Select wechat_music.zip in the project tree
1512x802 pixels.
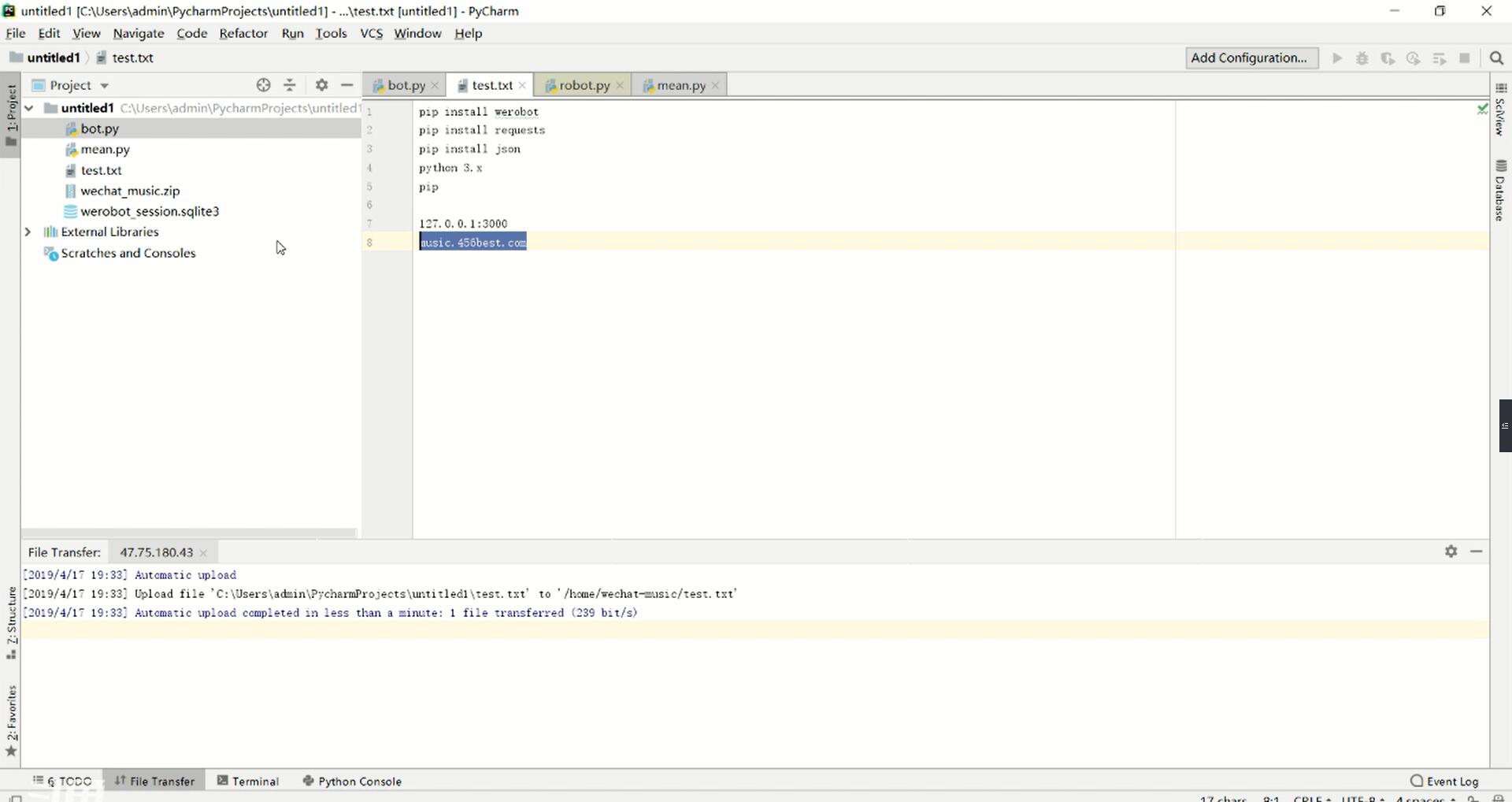click(x=130, y=191)
